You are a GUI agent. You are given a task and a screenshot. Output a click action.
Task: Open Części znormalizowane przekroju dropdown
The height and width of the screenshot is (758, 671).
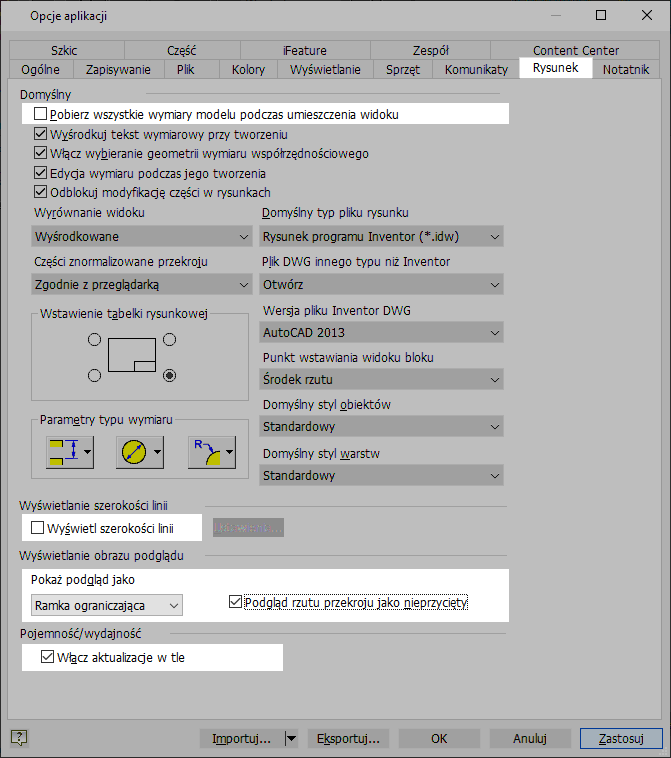(142, 285)
